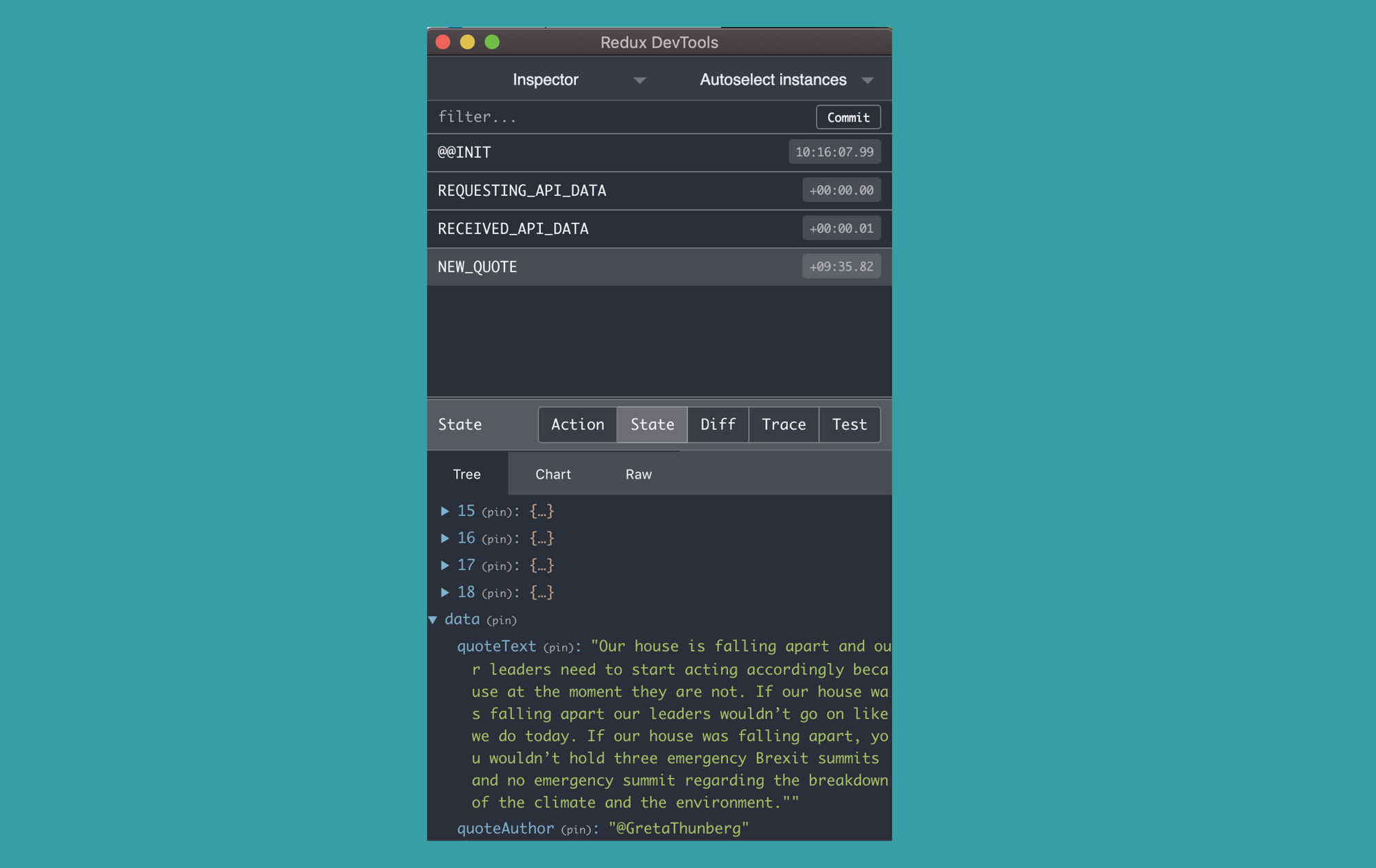
Task: Expand tree node 15
Action: pos(444,511)
